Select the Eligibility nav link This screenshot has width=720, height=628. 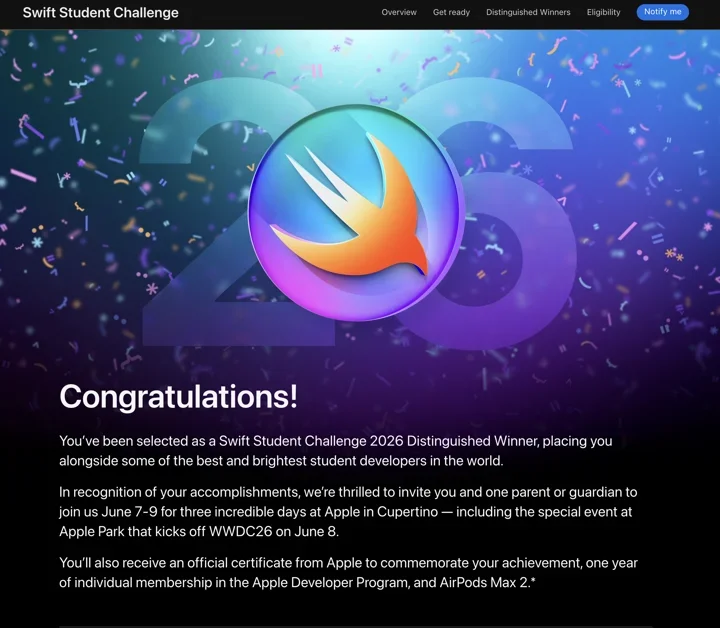603,12
